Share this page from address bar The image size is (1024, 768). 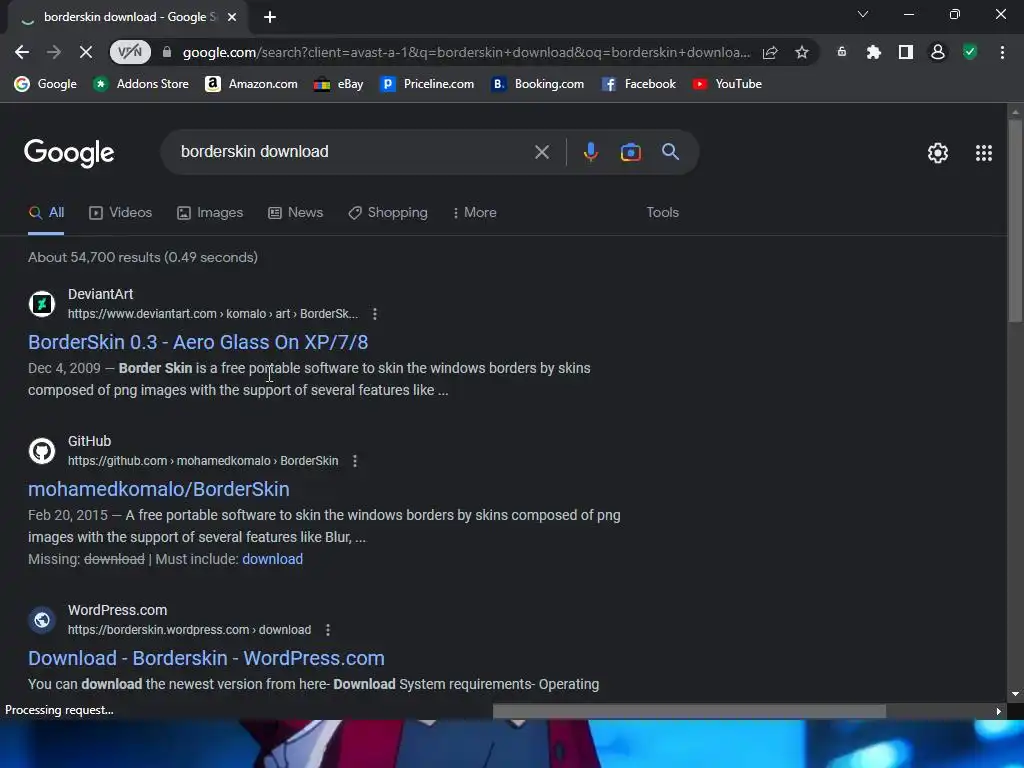coord(770,52)
